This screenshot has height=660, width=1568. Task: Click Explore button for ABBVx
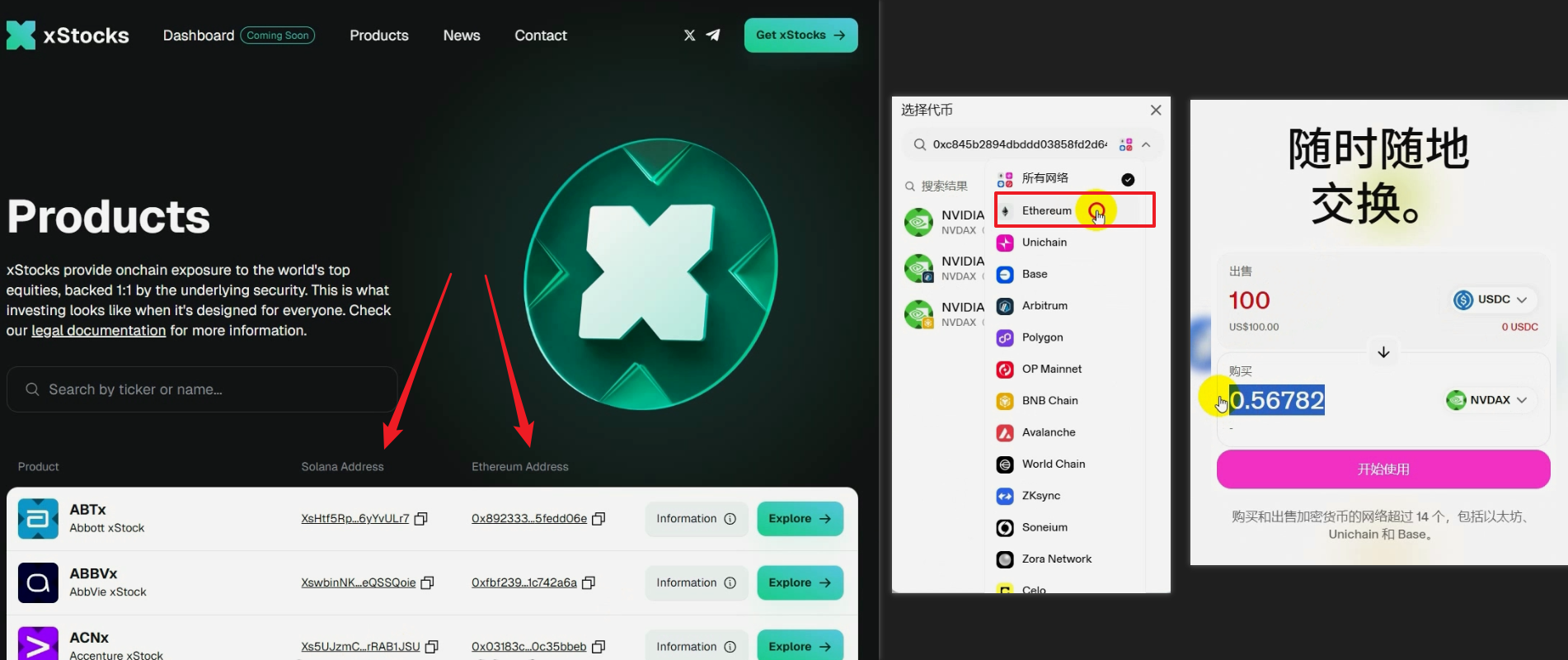click(800, 583)
